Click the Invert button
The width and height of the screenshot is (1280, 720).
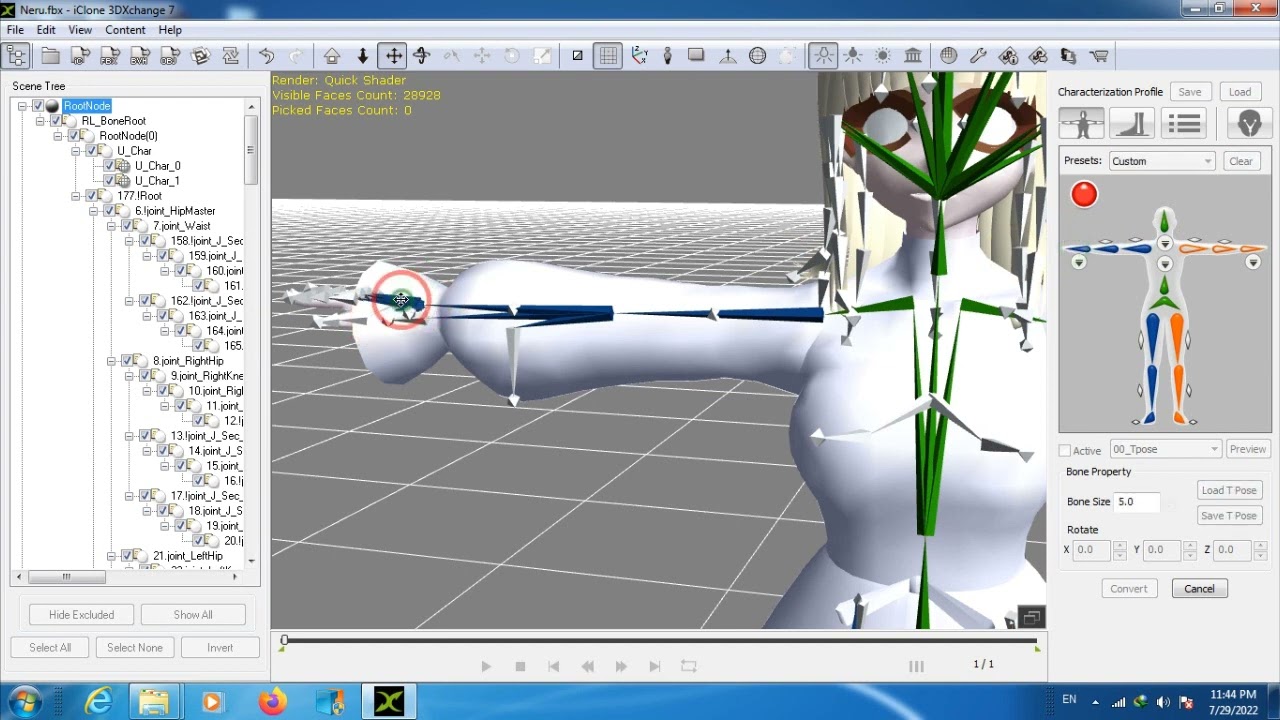coord(220,648)
